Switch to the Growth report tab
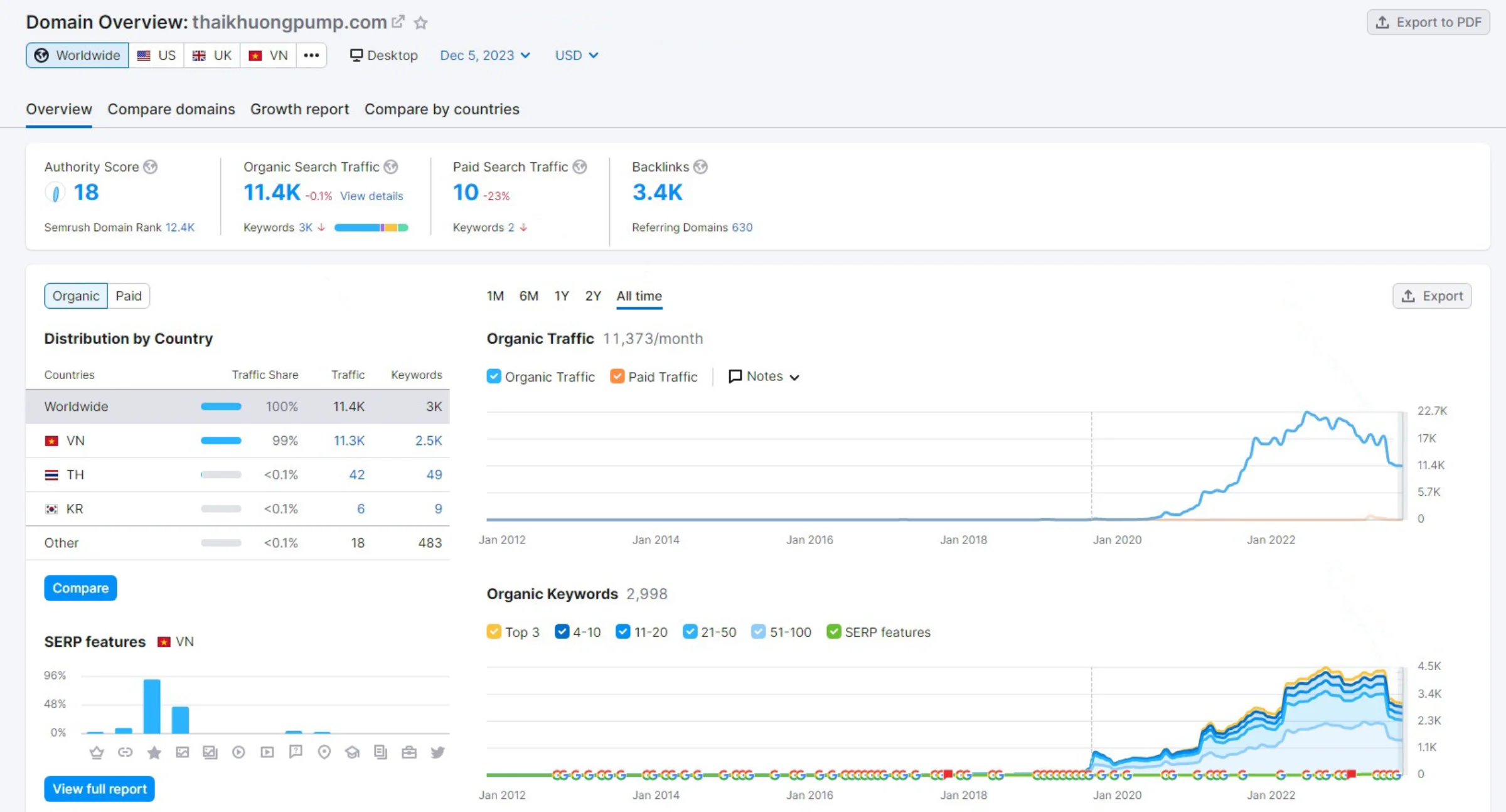 click(299, 109)
